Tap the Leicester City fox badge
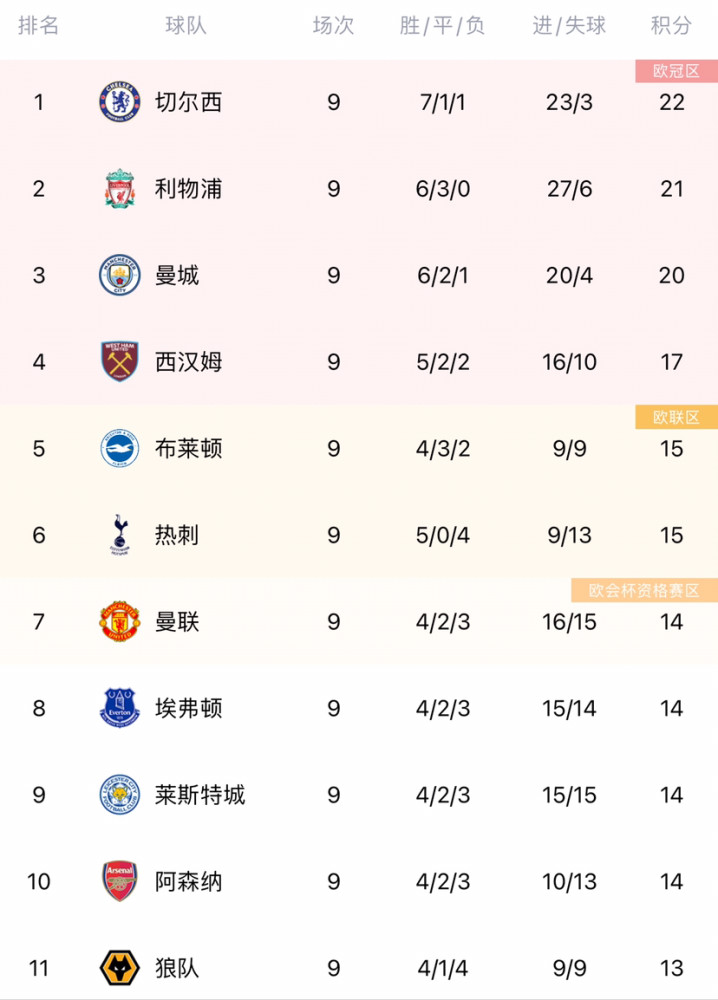718x1000 pixels. click(x=120, y=795)
